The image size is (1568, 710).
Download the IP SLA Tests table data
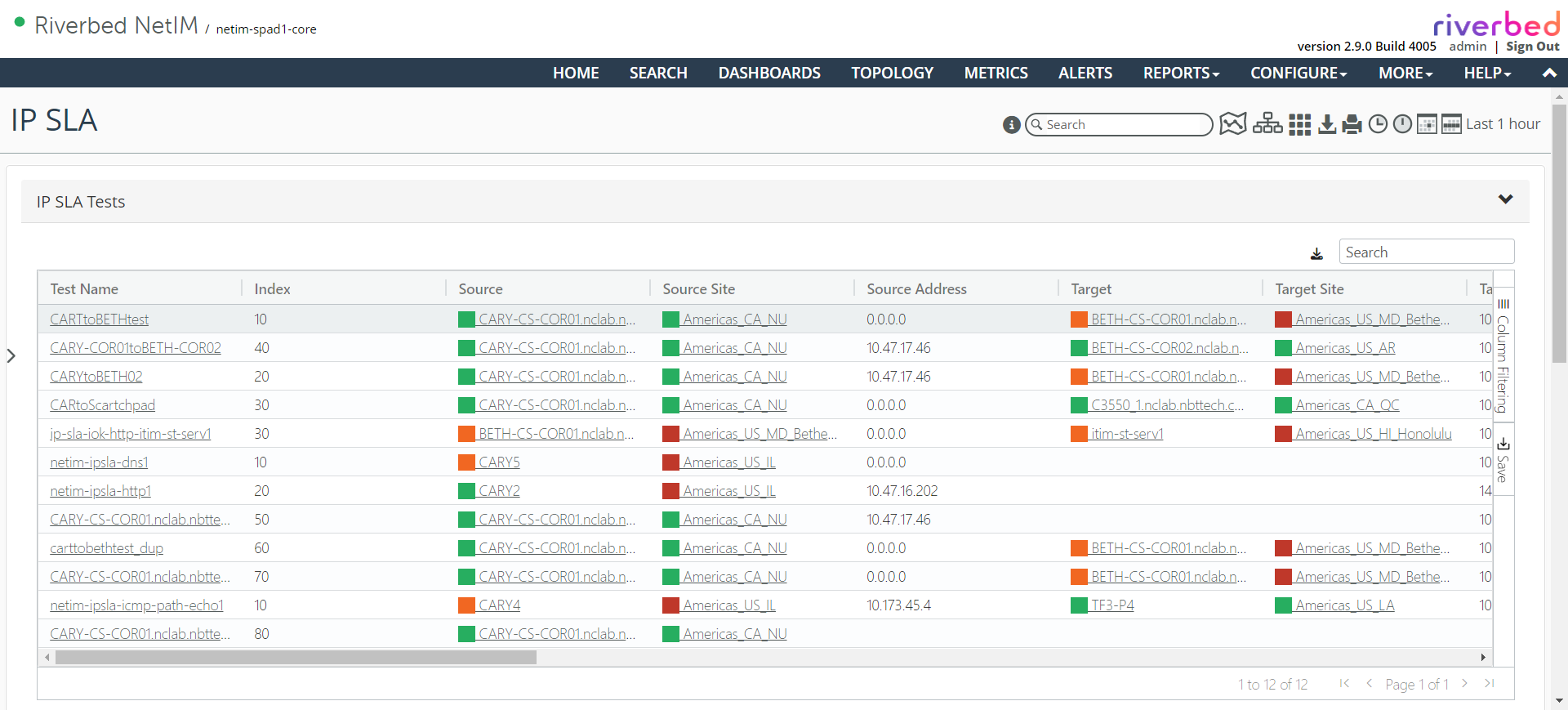coord(1316,253)
